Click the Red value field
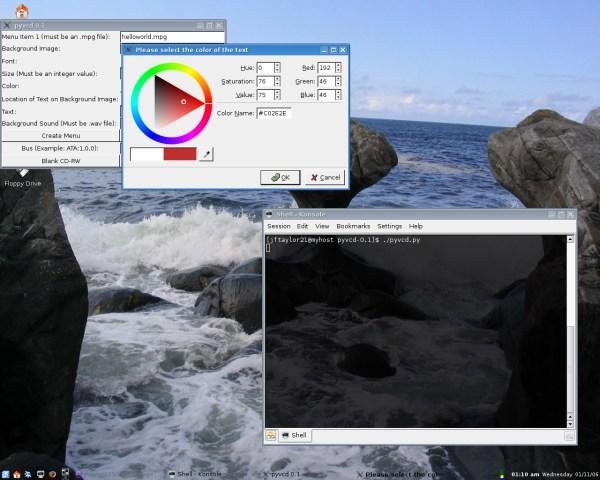The height and width of the screenshot is (480, 600). (x=326, y=68)
